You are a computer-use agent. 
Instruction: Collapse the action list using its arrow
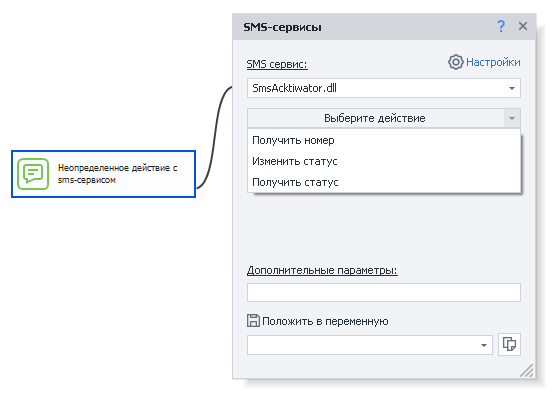[x=512, y=118]
